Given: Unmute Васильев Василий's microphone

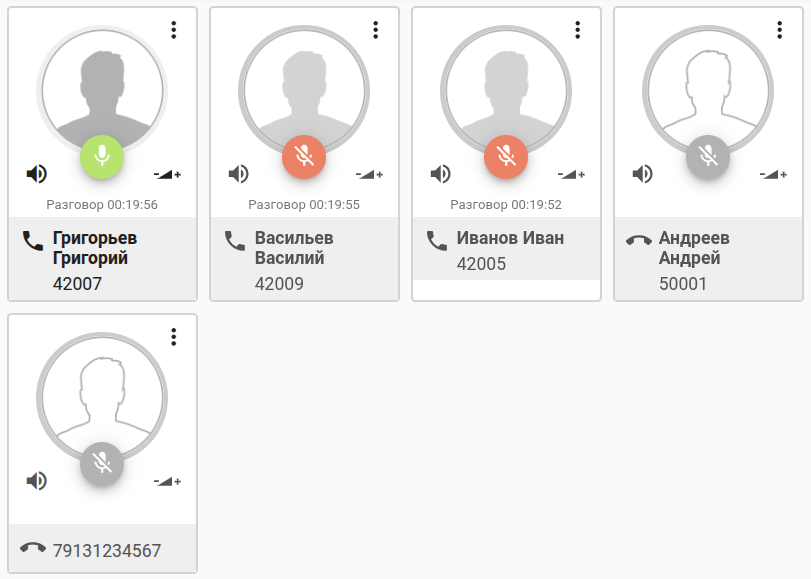Looking at the screenshot, I should [303, 156].
